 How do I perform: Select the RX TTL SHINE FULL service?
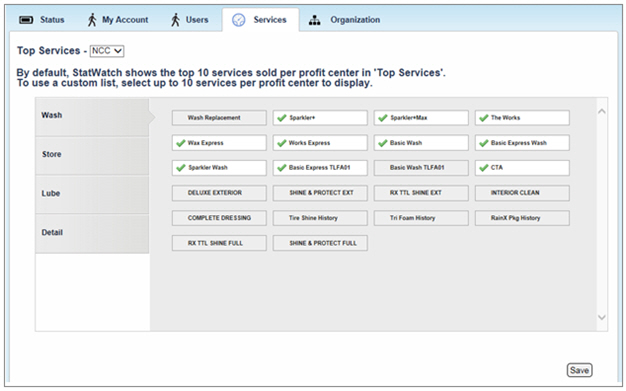tap(219, 243)
